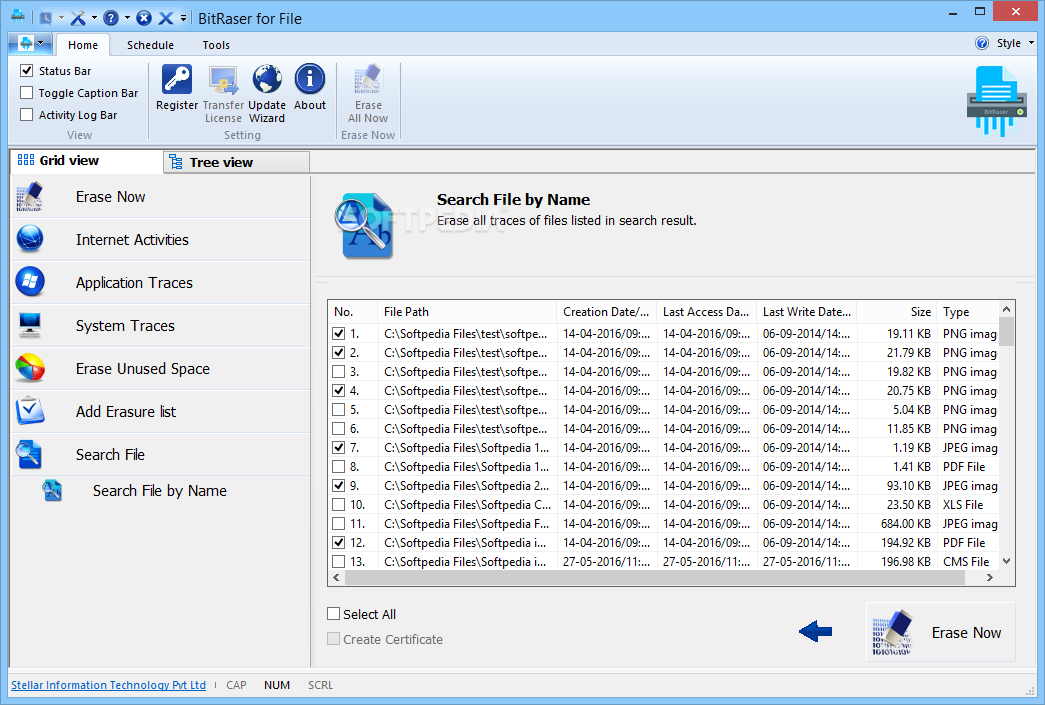Open the Customize Quick Access Toolbar arrow

tap(183, 18)
